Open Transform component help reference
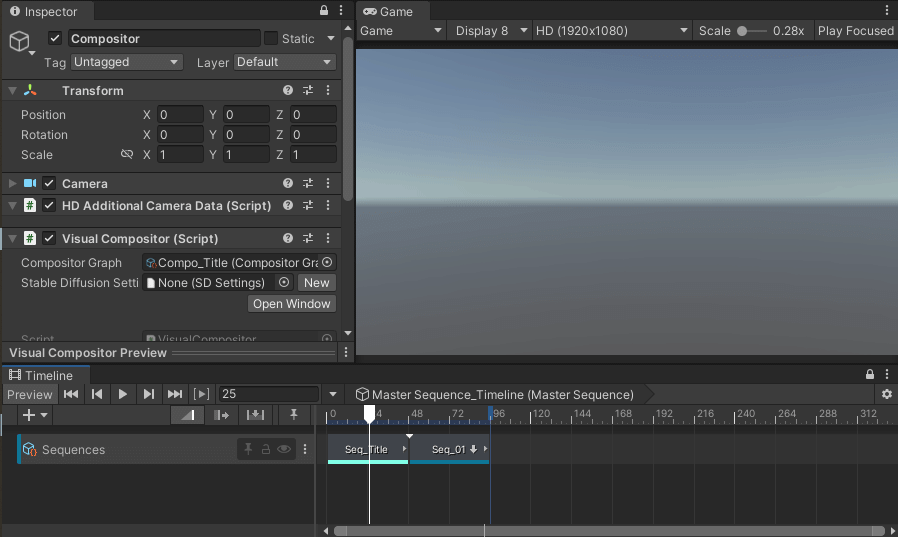 287,90
